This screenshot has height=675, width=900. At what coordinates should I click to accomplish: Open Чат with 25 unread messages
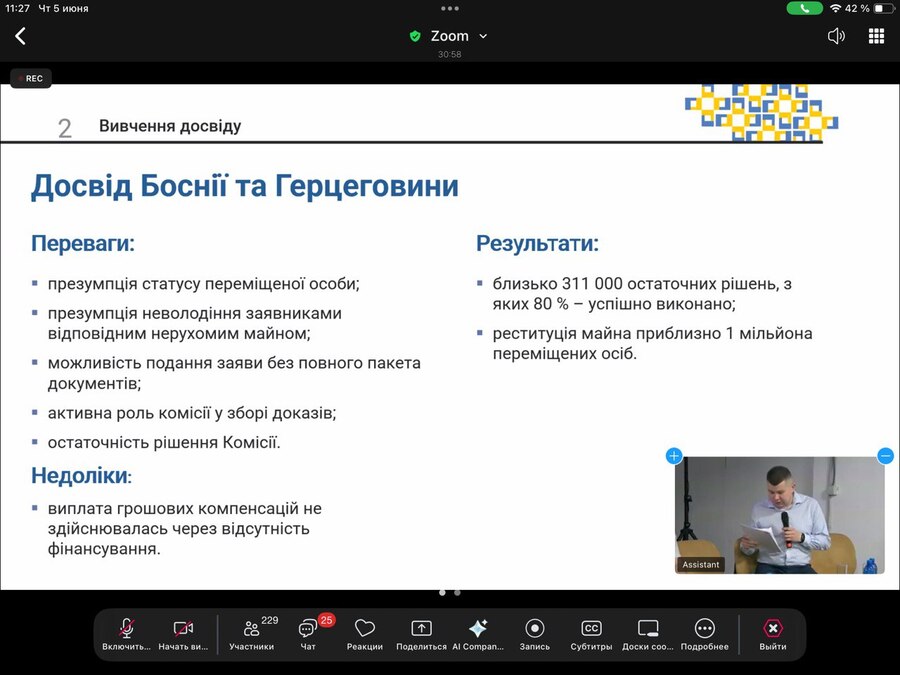[x=308, y=634]
